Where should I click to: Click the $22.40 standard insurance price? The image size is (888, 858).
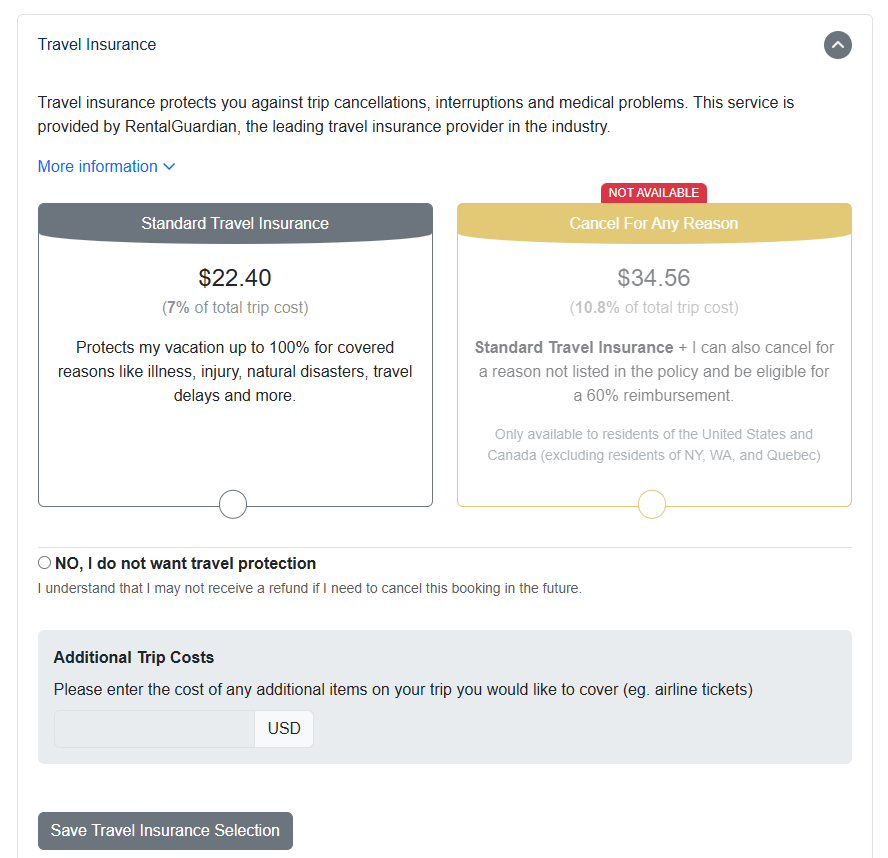coord(235,278)
